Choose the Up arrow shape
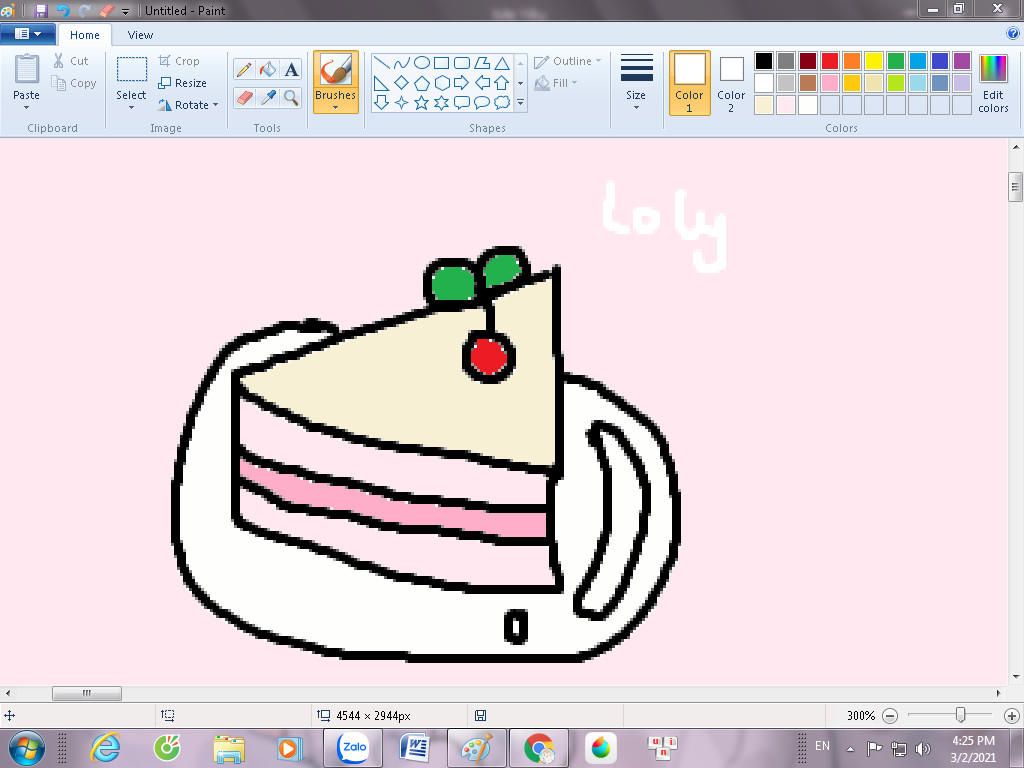This screenshot has width=1024, height=768. (502, 83)
